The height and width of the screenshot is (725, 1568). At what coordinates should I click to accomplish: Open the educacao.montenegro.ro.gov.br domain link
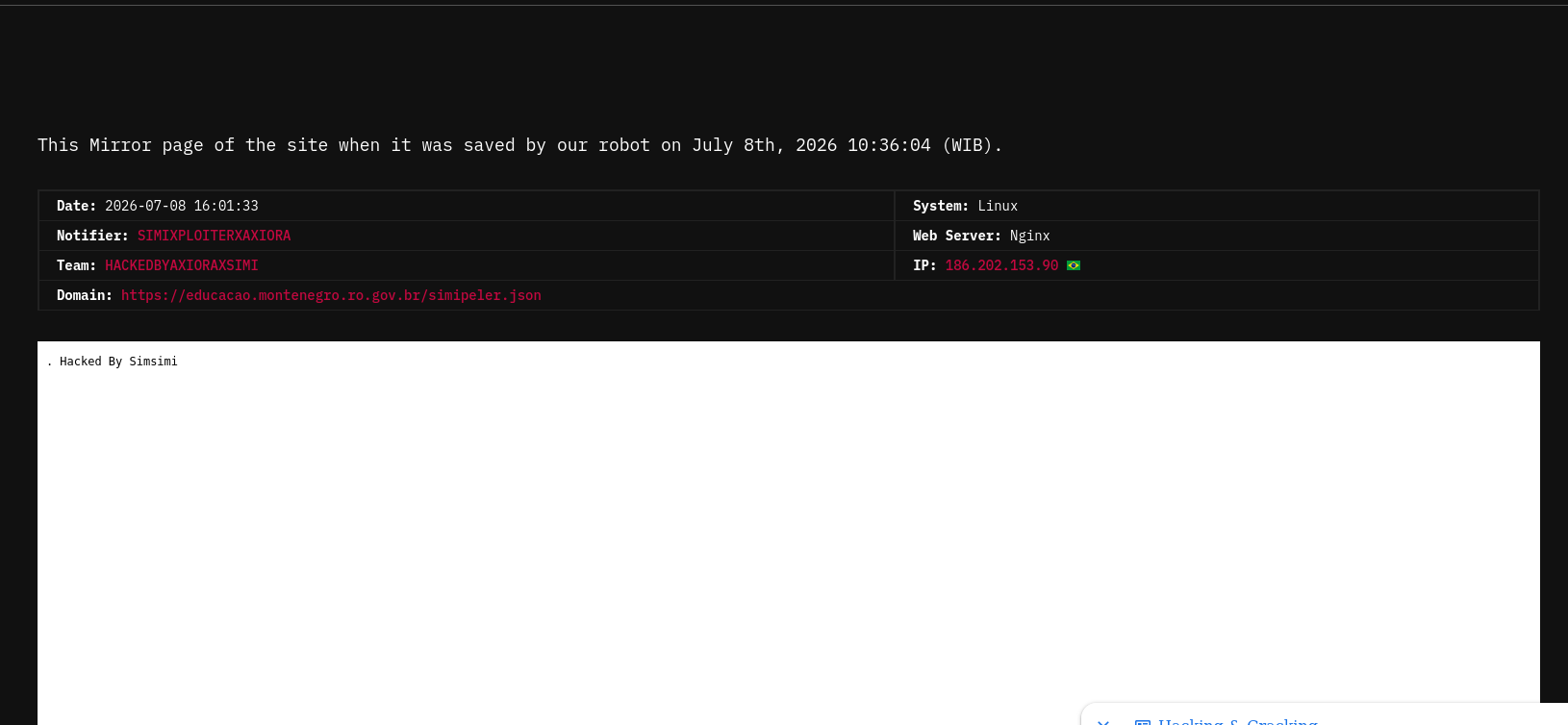[x=331, y=295]
